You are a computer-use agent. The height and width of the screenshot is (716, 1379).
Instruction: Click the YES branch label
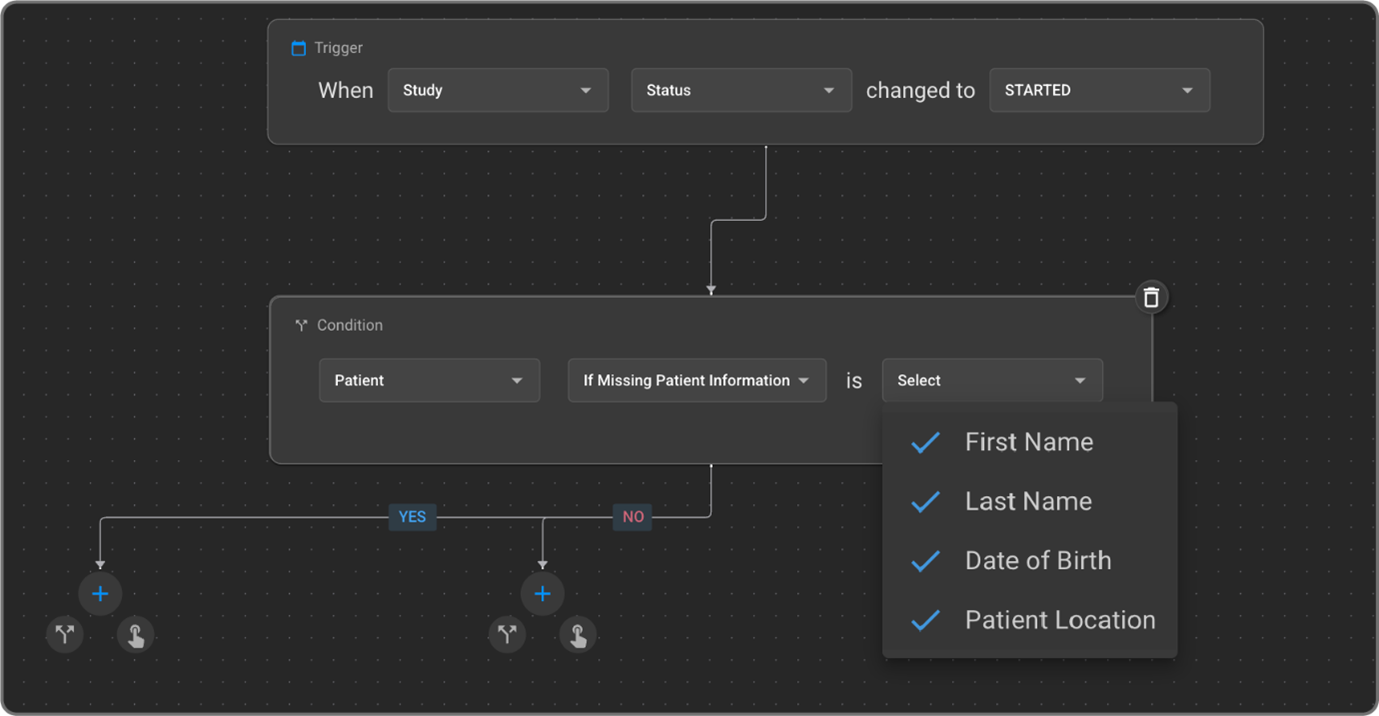(x=412, y=517)
